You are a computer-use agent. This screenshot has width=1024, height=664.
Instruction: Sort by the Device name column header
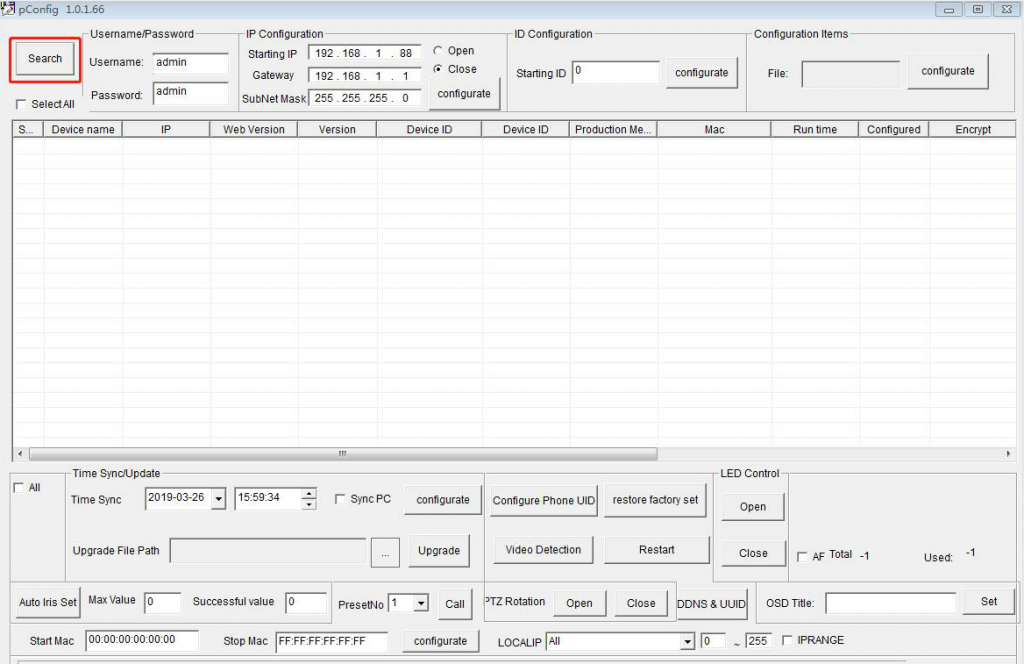pos(83,129)
